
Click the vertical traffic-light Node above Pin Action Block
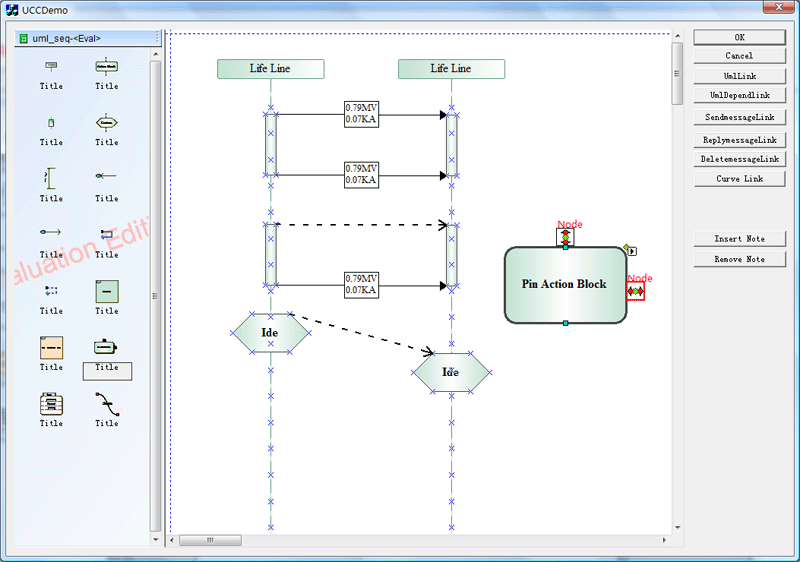tap(565, 237)
